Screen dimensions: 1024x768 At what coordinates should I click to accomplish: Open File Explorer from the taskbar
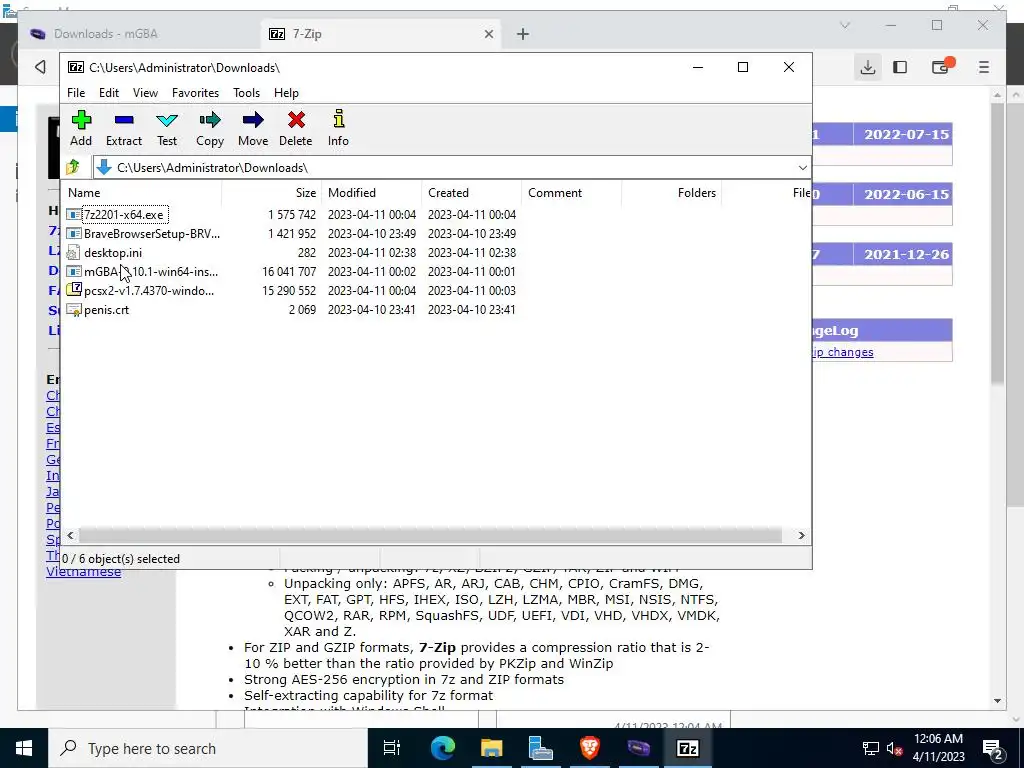pos(491,748)
